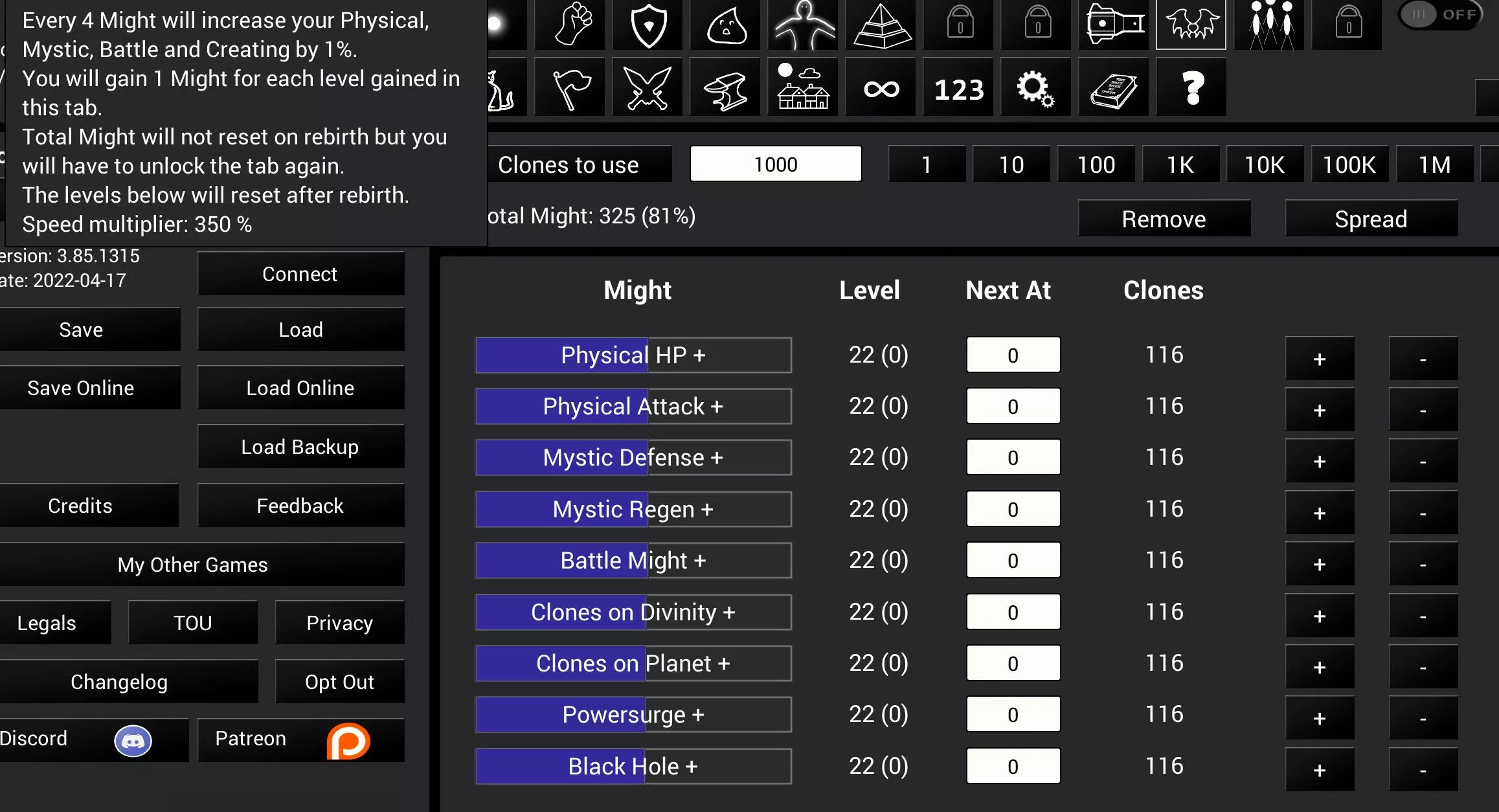
Task: Click the Remove clones button
Action: tap(1164, 219)
